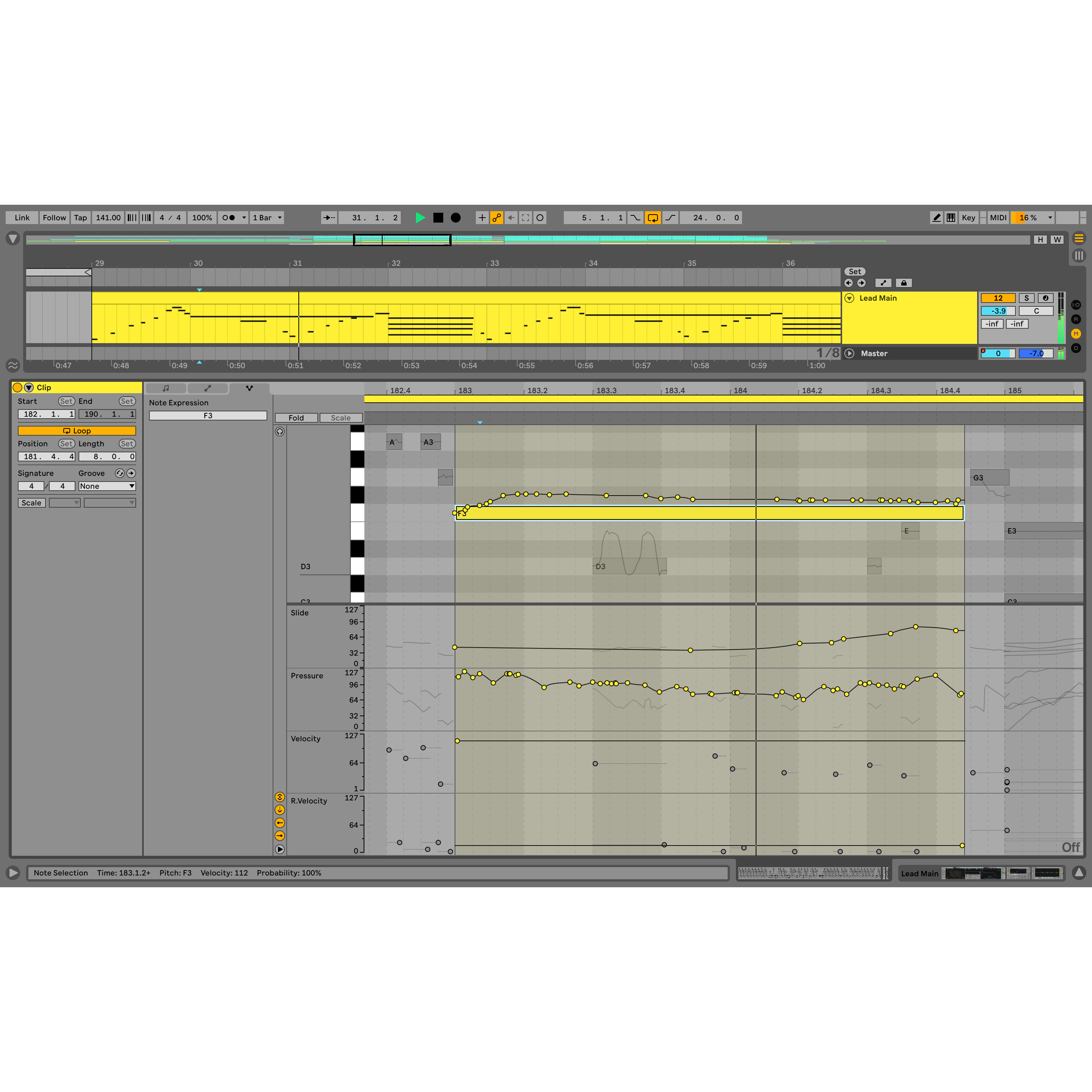Toggle the clip Loop button
This screenshot has width=1092, height=1092.
click(77, 431)
